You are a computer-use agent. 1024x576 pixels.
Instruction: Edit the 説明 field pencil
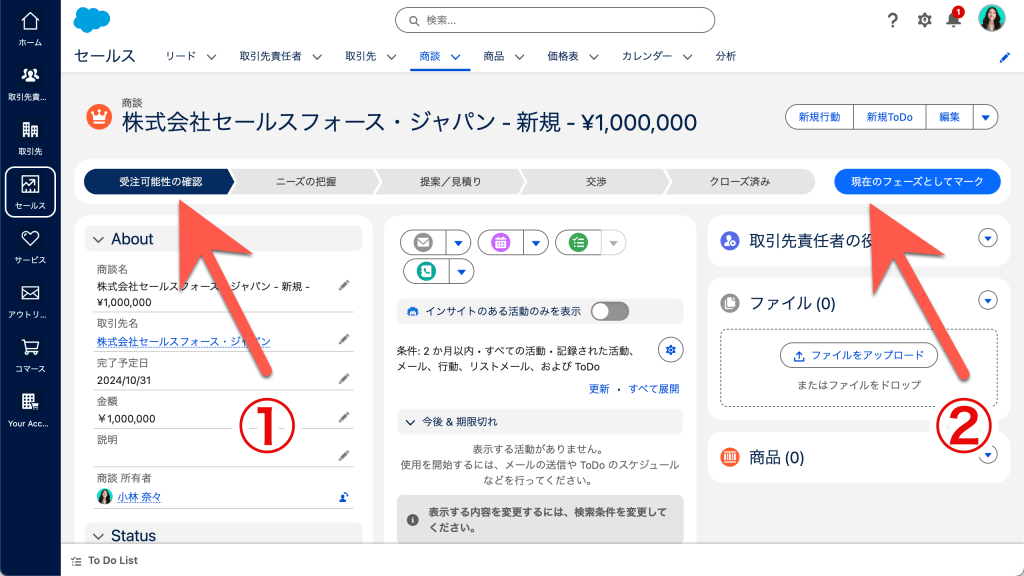[344, 456]
